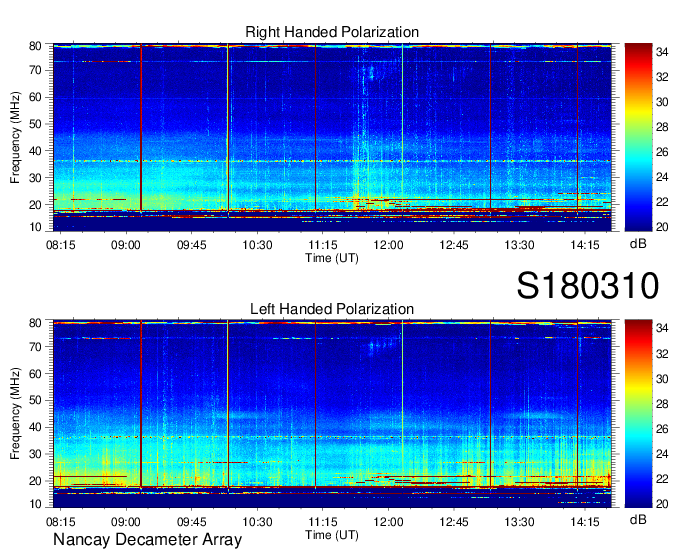Screen dimensions: 680x552
Task: Click the 30 MHz tick on Left Handed plot
Action: pos(35,454)
